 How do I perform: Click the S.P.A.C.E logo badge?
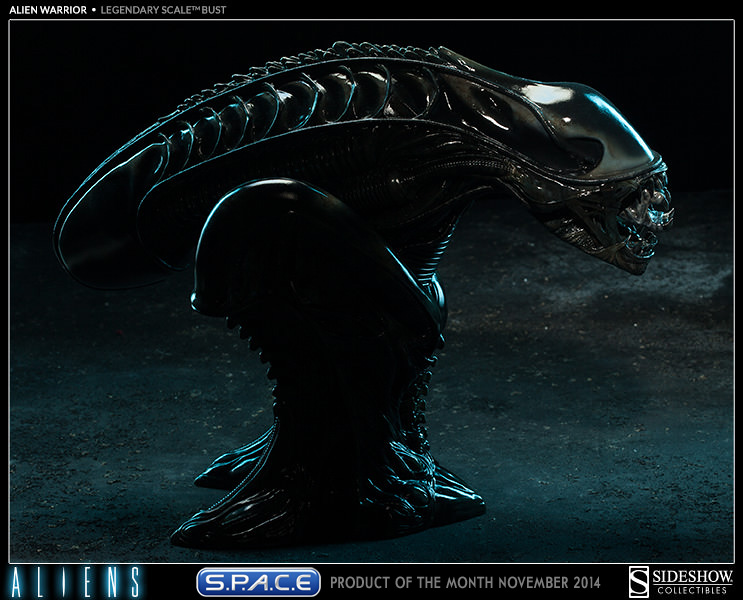coord(259,581)
